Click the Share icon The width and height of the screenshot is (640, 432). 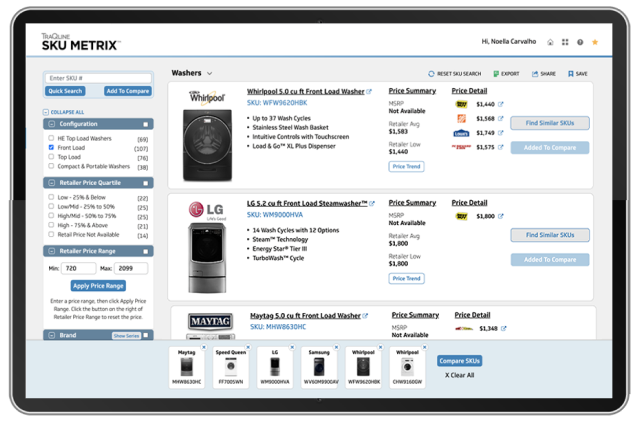coord(535,74)
